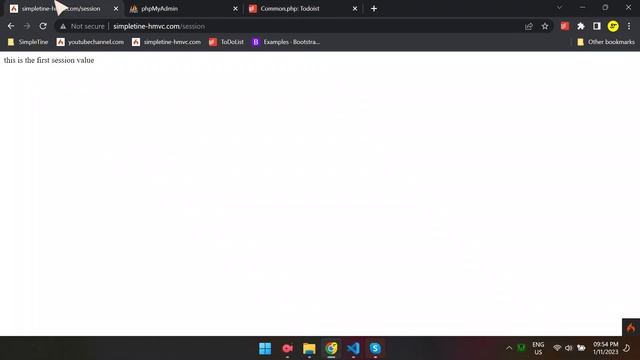640x360 pixels.
Task: Click the green tray icon
Action: point(521,348)
